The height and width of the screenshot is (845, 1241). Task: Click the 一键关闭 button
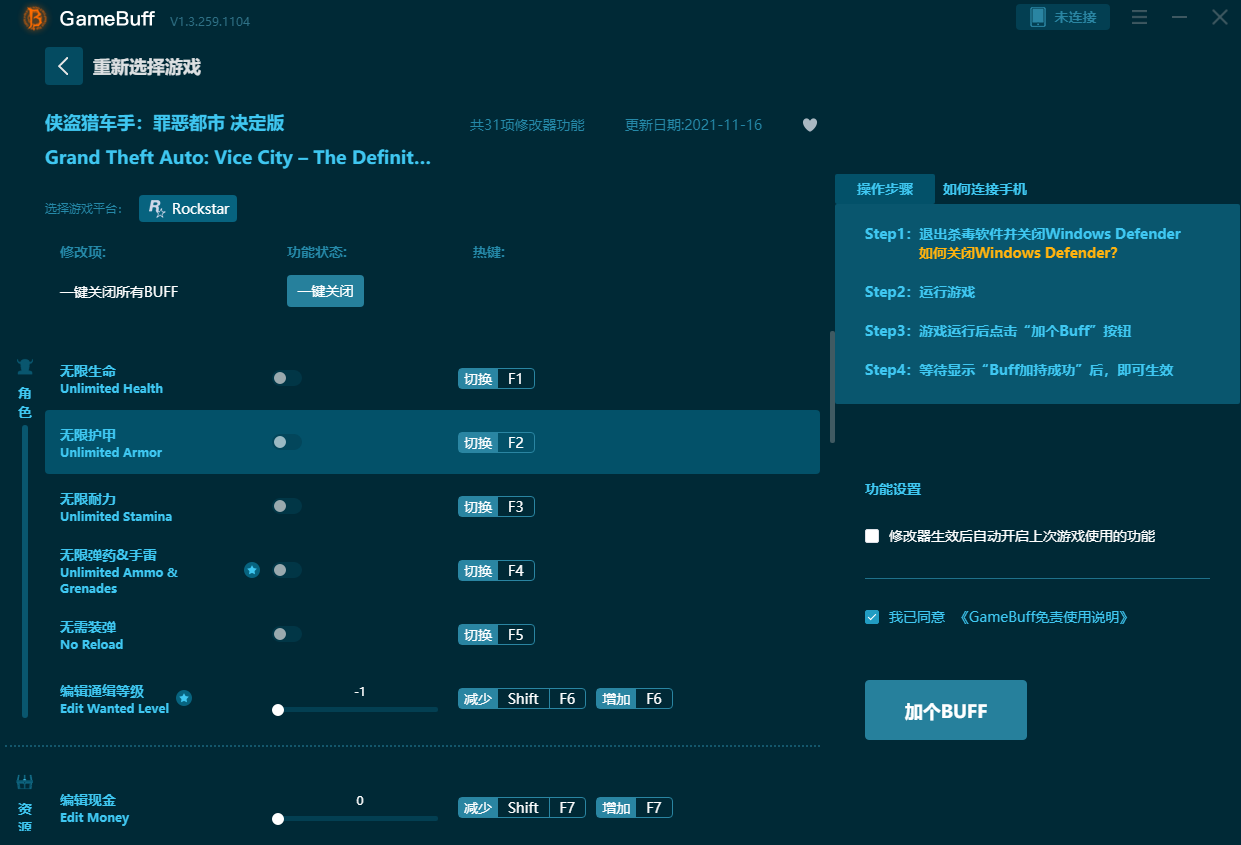coord(325,291)
